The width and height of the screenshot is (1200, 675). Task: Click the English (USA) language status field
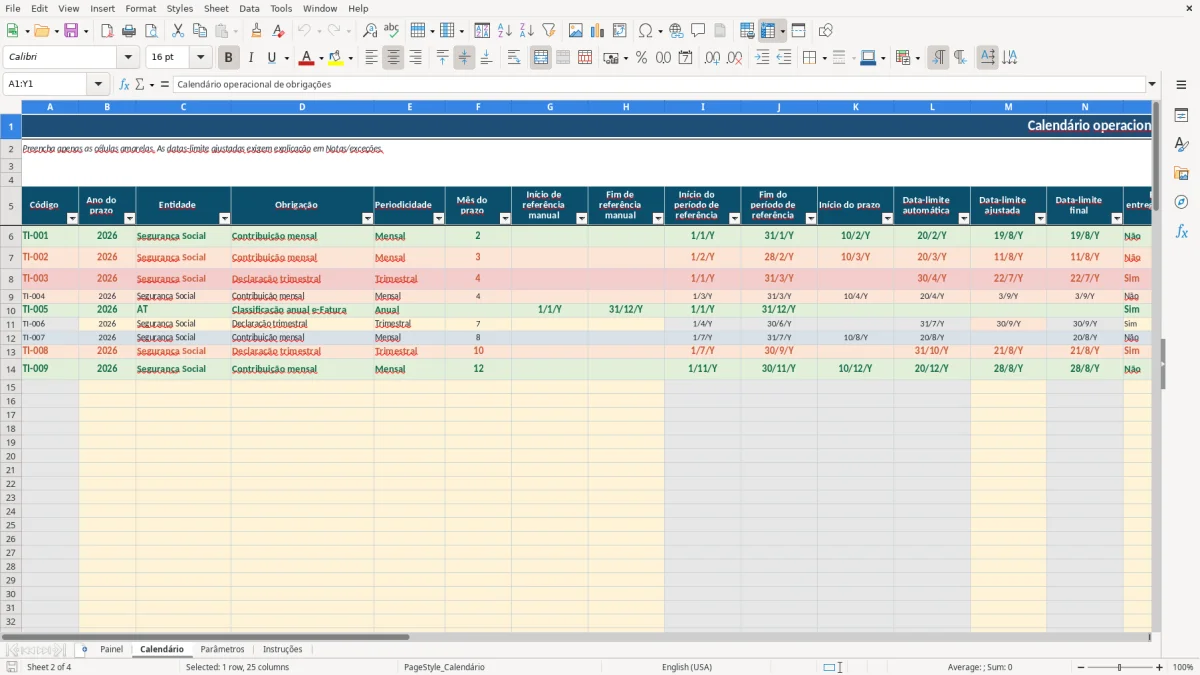[687, 667]
